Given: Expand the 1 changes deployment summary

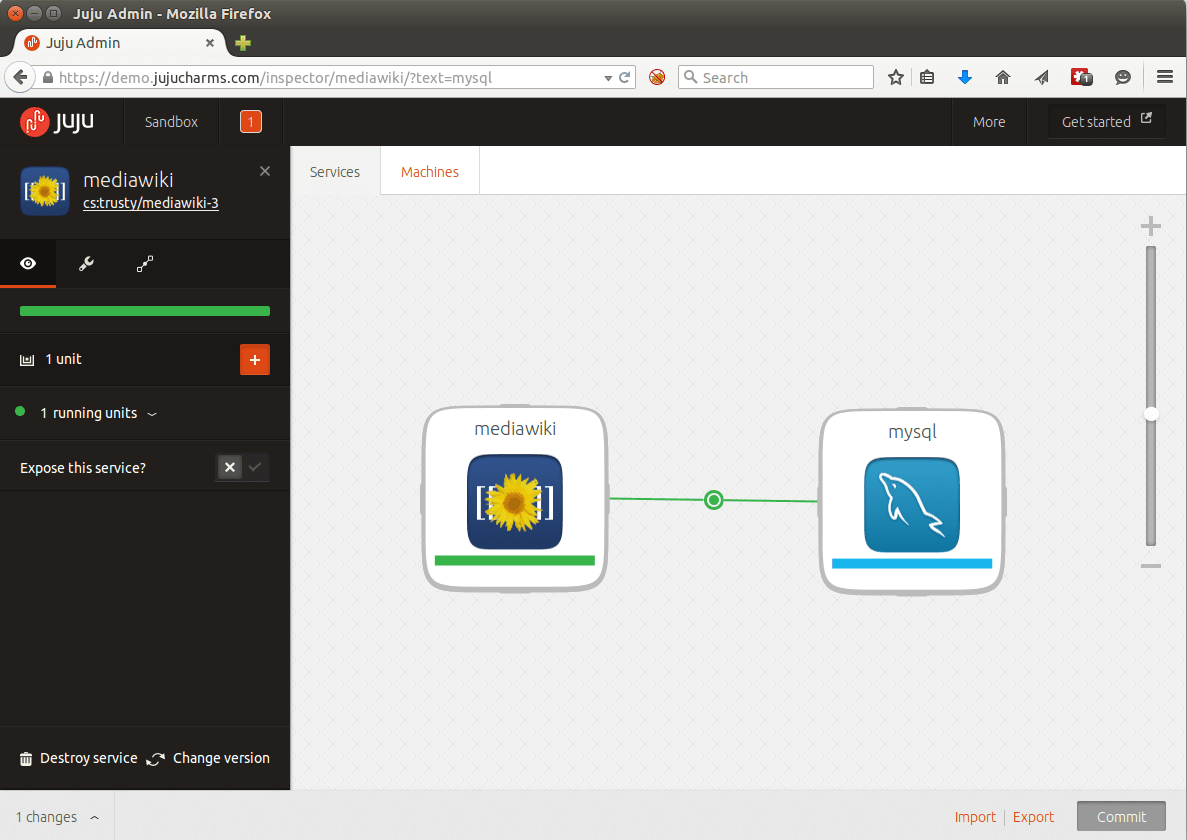Looking at the screenshot, I should coord(58,817).
